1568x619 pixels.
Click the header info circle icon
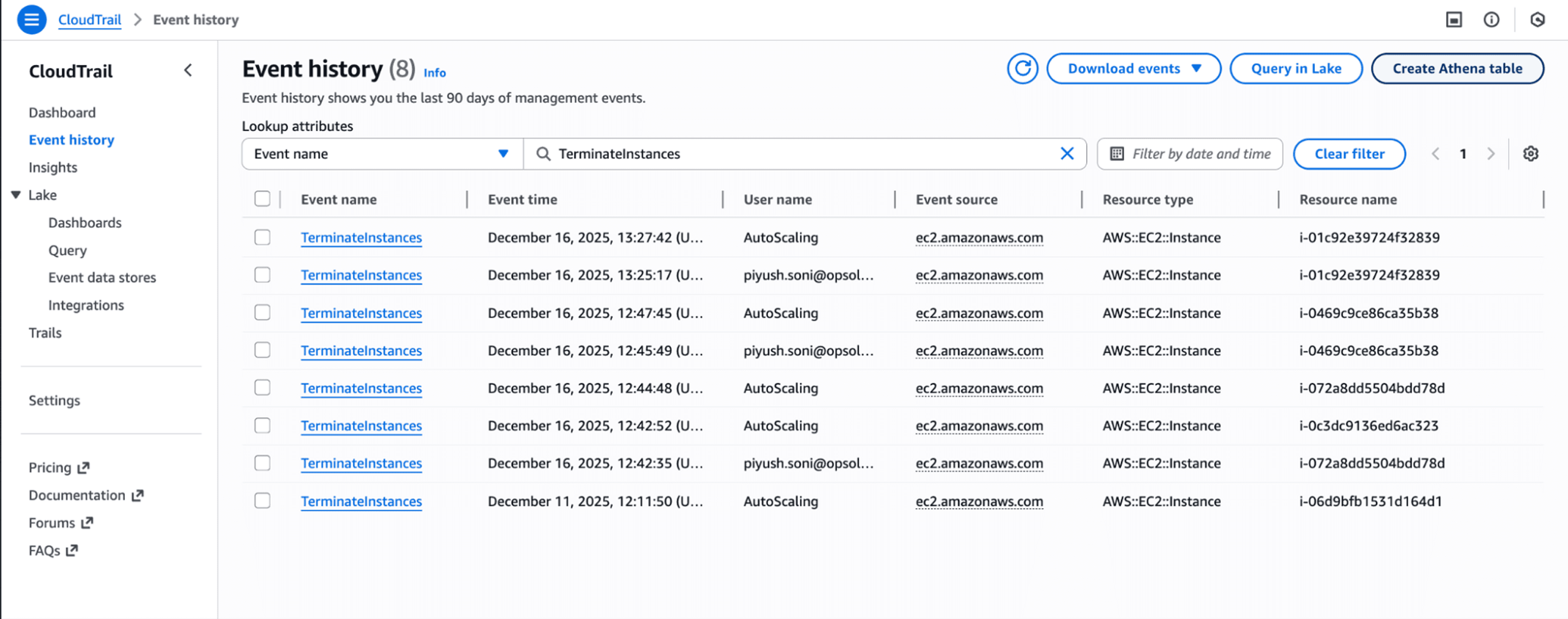[1491, 20]
